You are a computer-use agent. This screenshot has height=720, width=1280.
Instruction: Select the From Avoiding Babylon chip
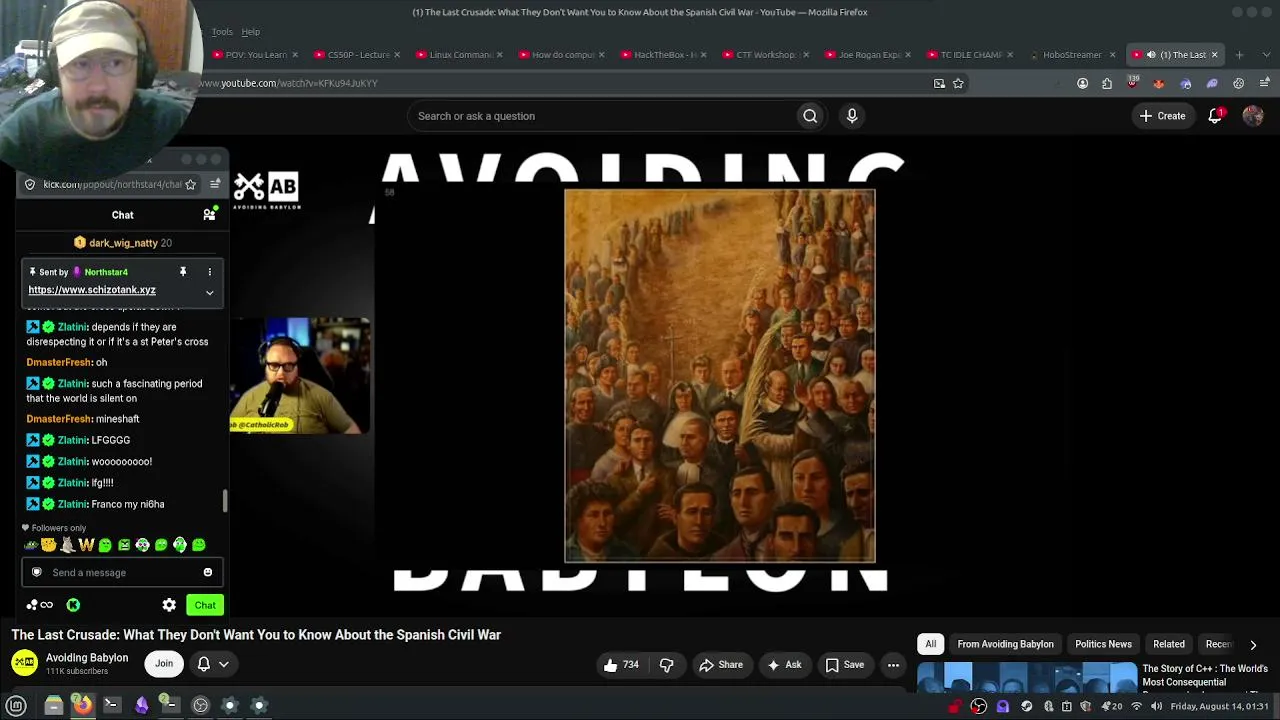pos(1005,645)
